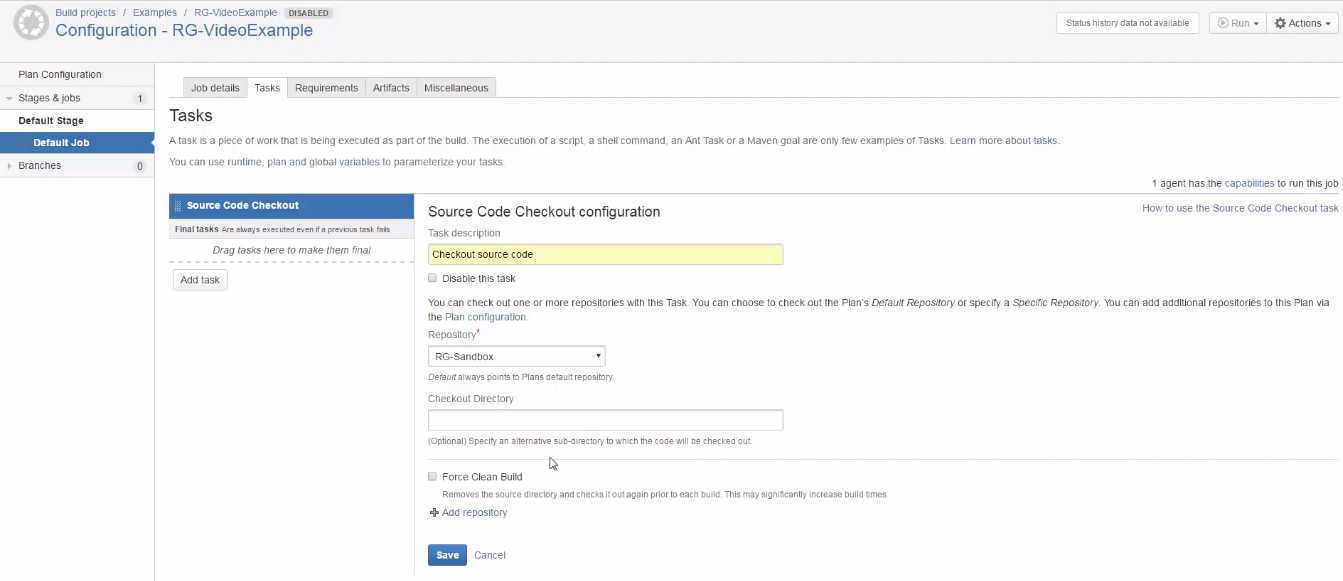The width and height of the screenshot is (1343, 581).
Task: Expand the Branches section arrow
Action: pos(10,166)
